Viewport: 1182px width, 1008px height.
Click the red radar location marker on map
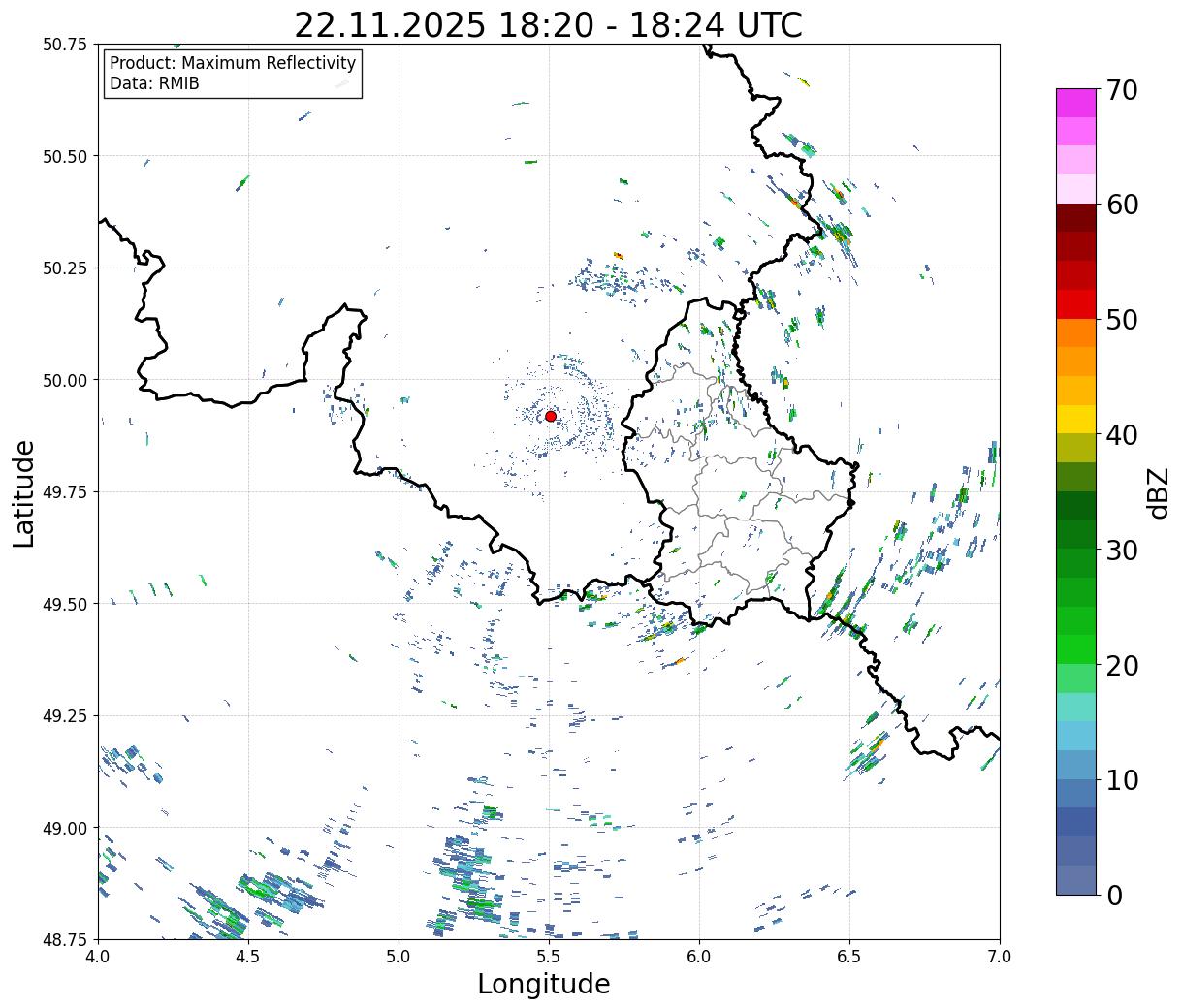click(550, 416)
